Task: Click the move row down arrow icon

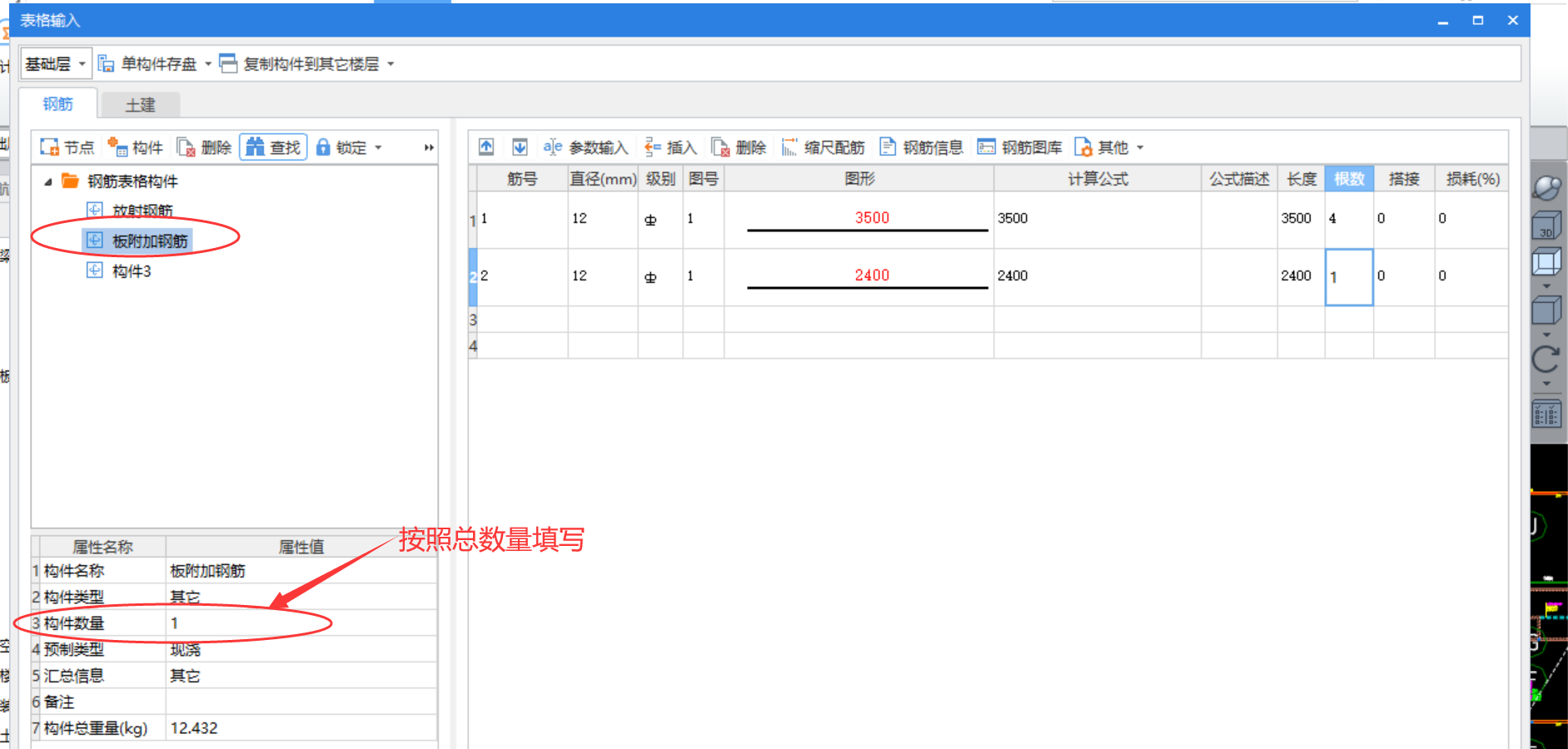Action: pyautogui.click(x=520, y=147)
